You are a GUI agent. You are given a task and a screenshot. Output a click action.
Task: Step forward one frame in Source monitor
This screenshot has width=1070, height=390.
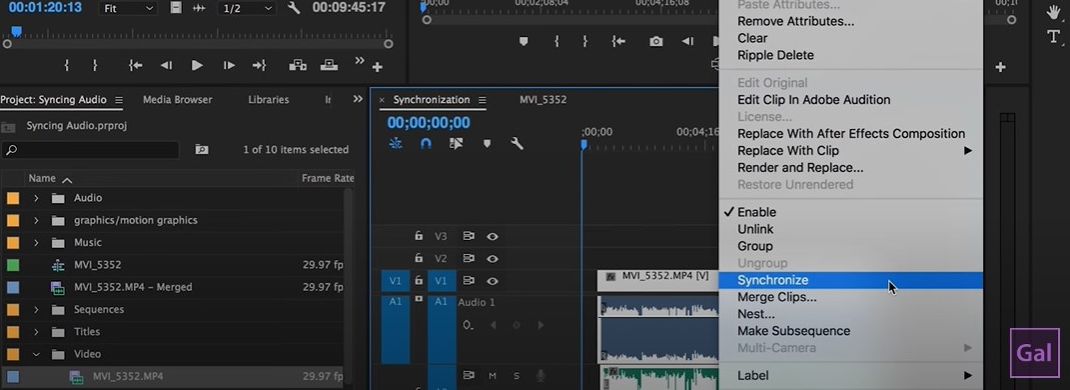[x=229, y=65]
